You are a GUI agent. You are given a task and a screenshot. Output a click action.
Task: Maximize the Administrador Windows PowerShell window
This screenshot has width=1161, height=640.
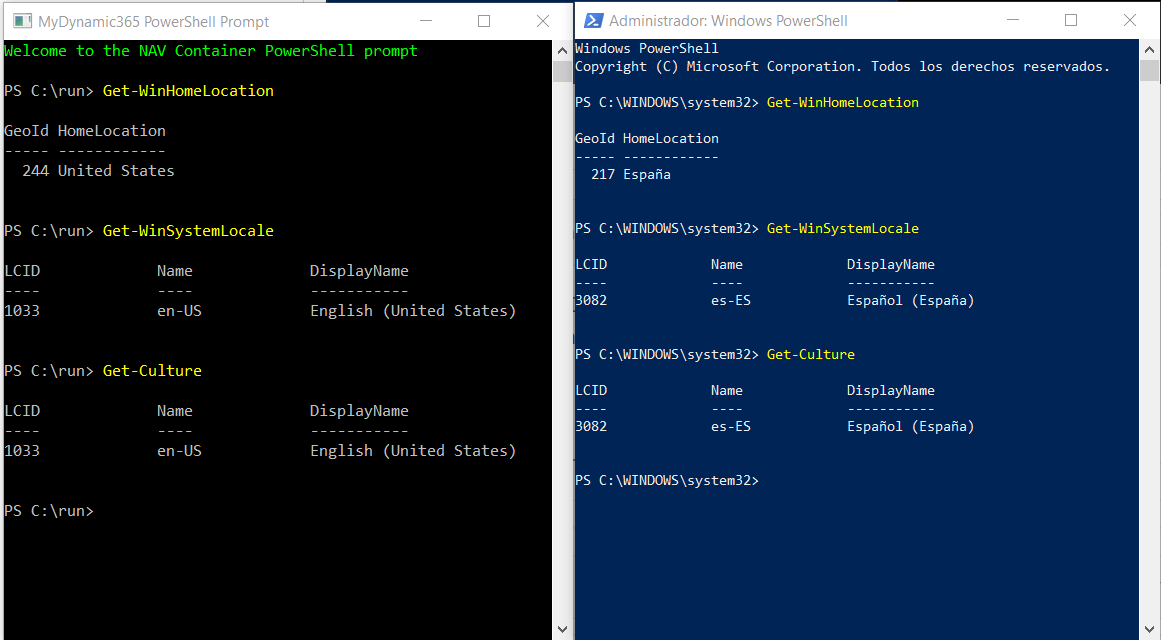click(1071, 20)
